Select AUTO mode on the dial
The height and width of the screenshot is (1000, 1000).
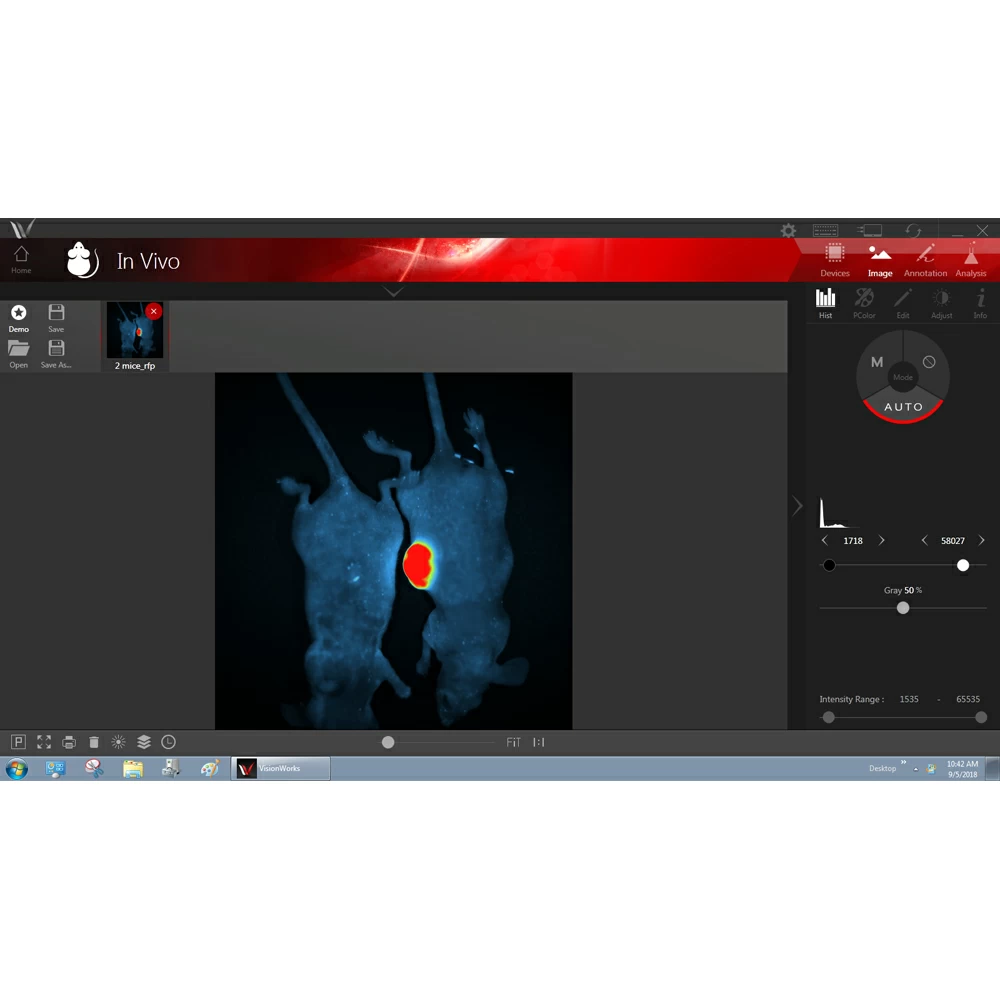point(903,407)
